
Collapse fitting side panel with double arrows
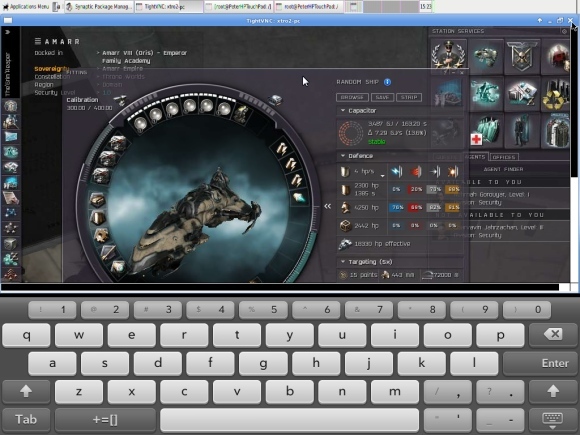327,206
